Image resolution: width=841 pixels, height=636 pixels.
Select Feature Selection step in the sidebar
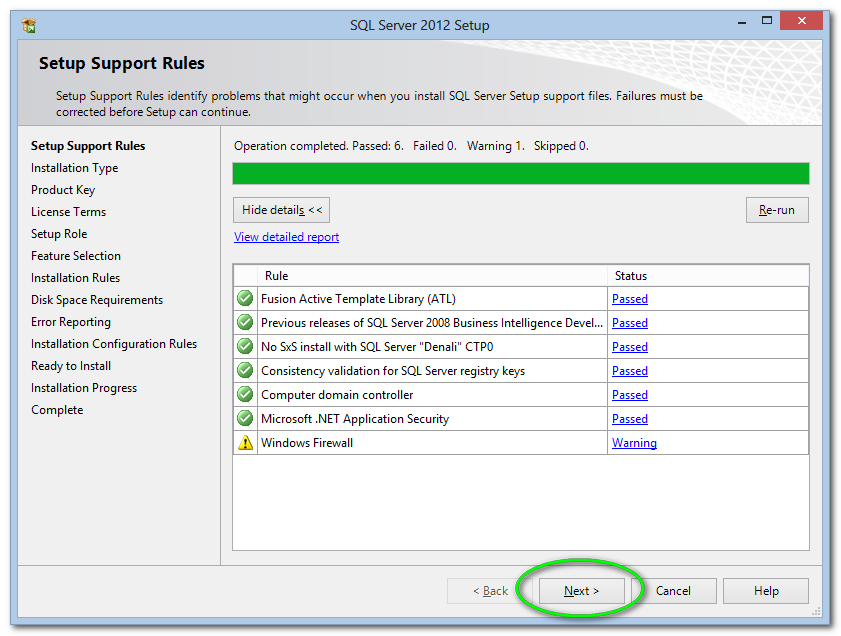click(76, 256)
